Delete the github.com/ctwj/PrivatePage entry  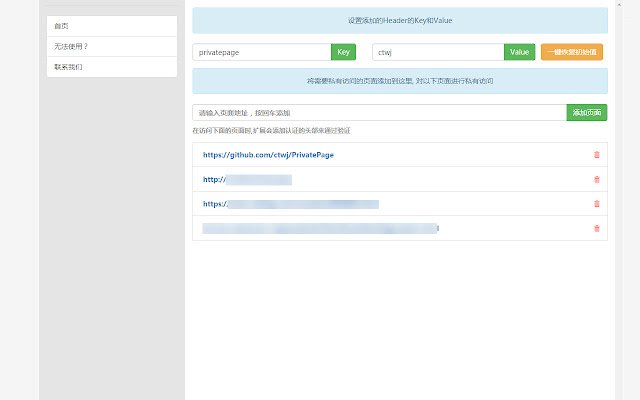(597, 155)
